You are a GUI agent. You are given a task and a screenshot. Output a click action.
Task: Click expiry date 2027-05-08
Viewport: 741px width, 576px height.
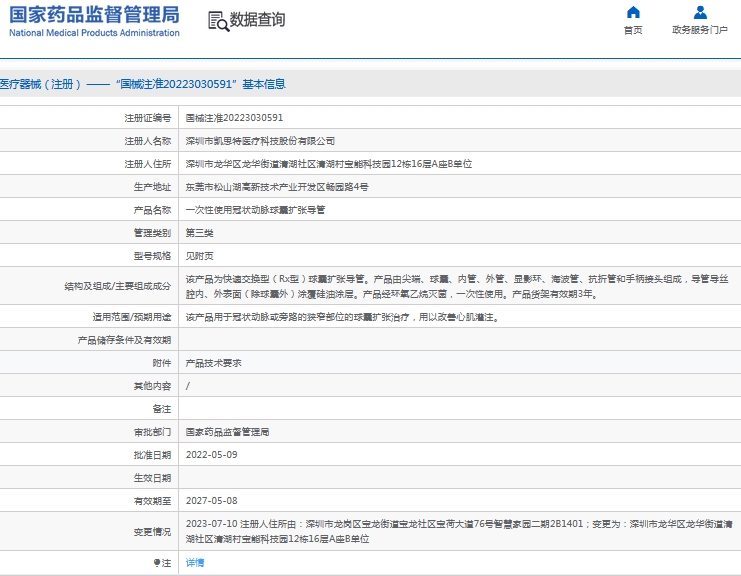[x=212, y=501]
